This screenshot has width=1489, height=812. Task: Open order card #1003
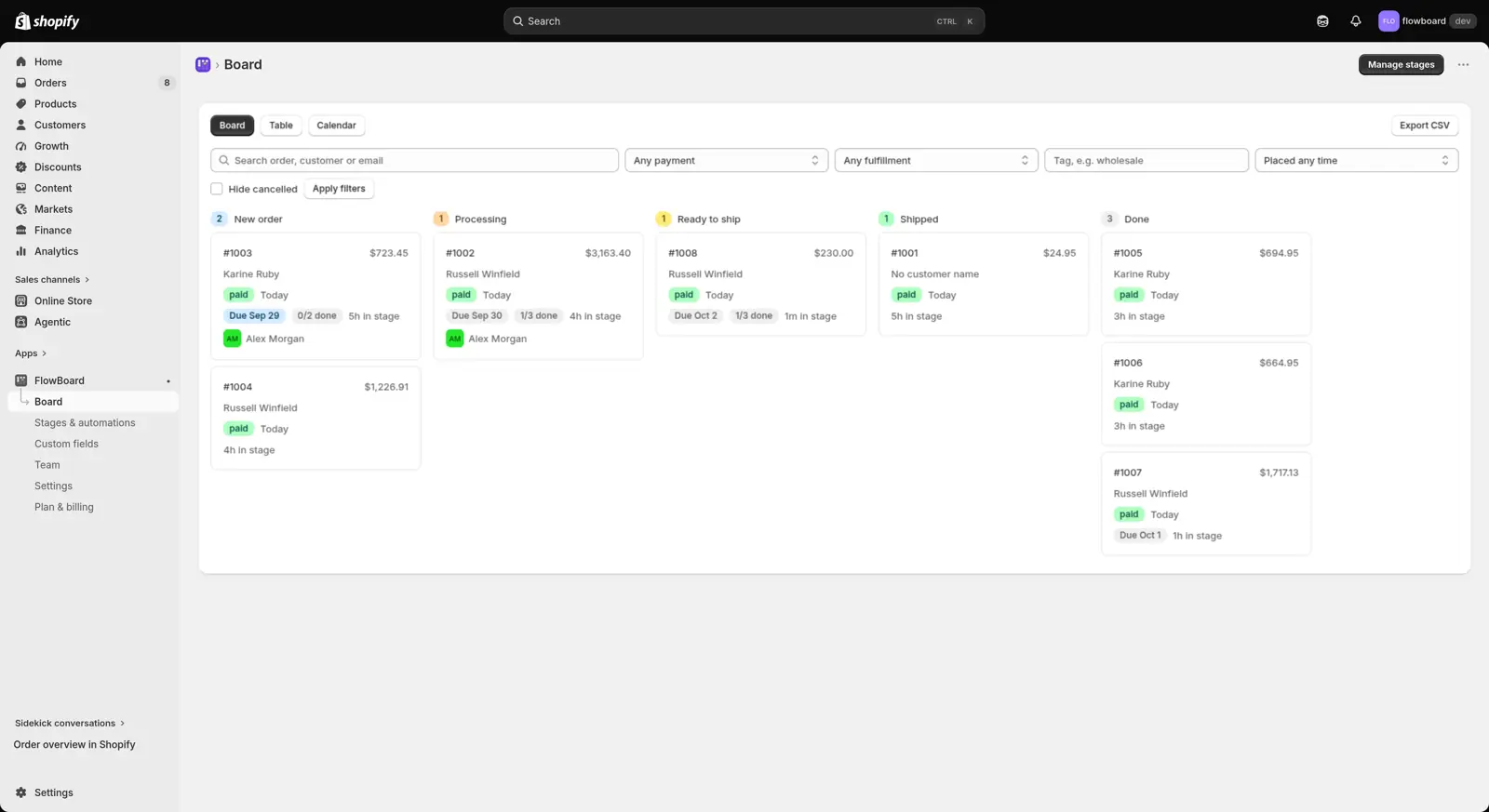(315, 296)
